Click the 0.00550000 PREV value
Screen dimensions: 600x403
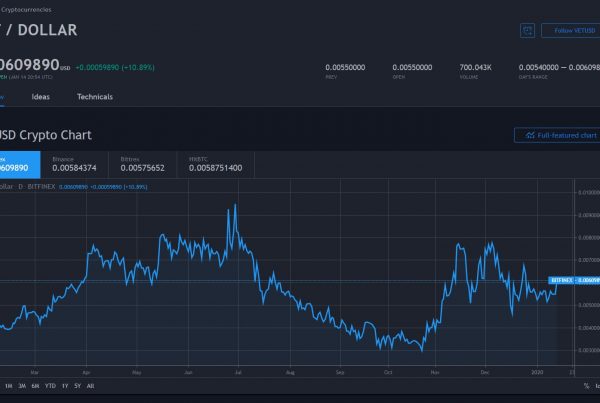coord(345,67)
